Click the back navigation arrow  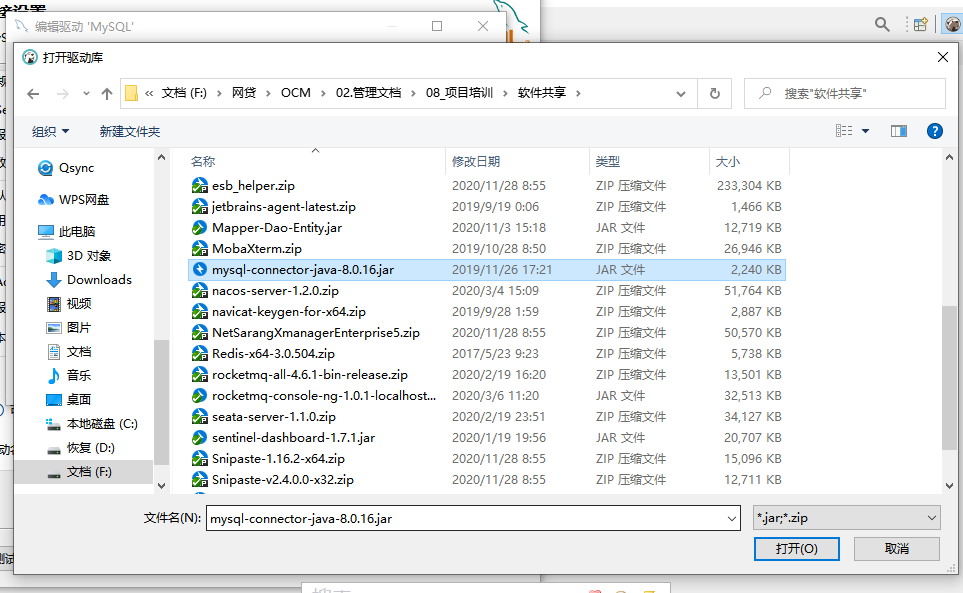33,93
